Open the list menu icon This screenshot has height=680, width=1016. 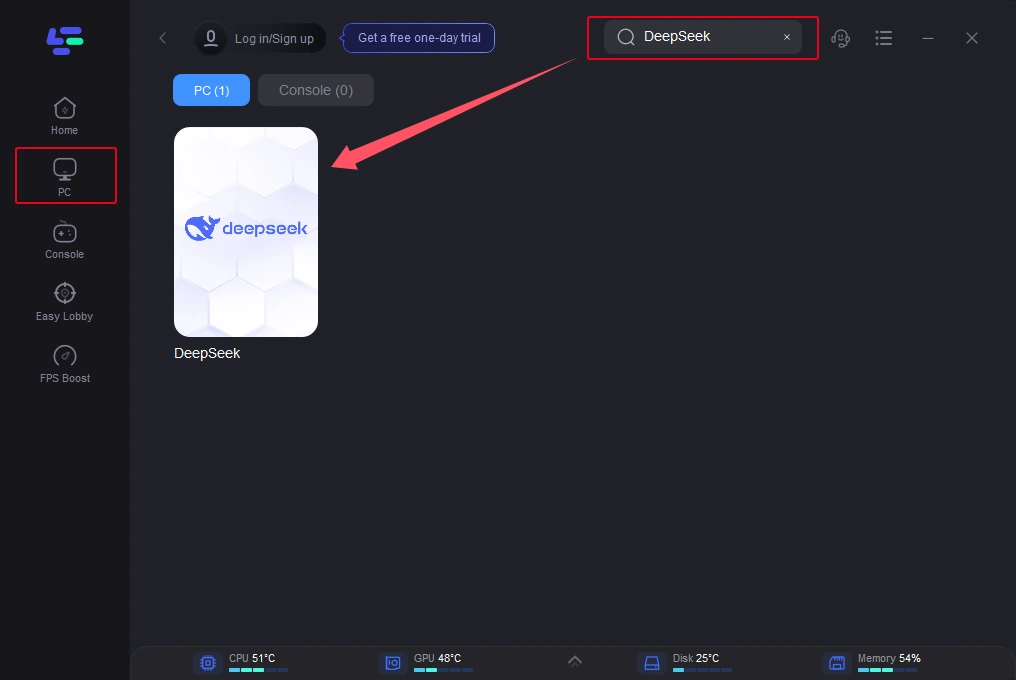(x=883, y=38)
